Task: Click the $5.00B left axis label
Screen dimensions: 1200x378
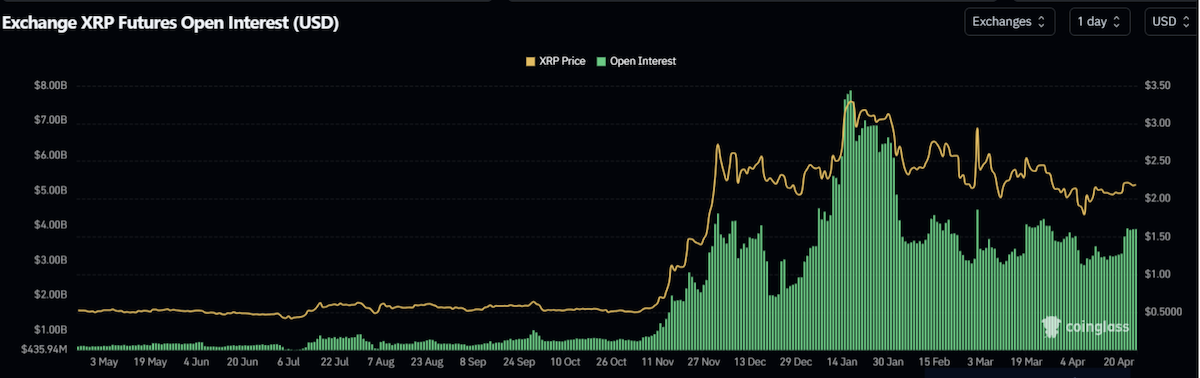Action: tap(50, 191)
